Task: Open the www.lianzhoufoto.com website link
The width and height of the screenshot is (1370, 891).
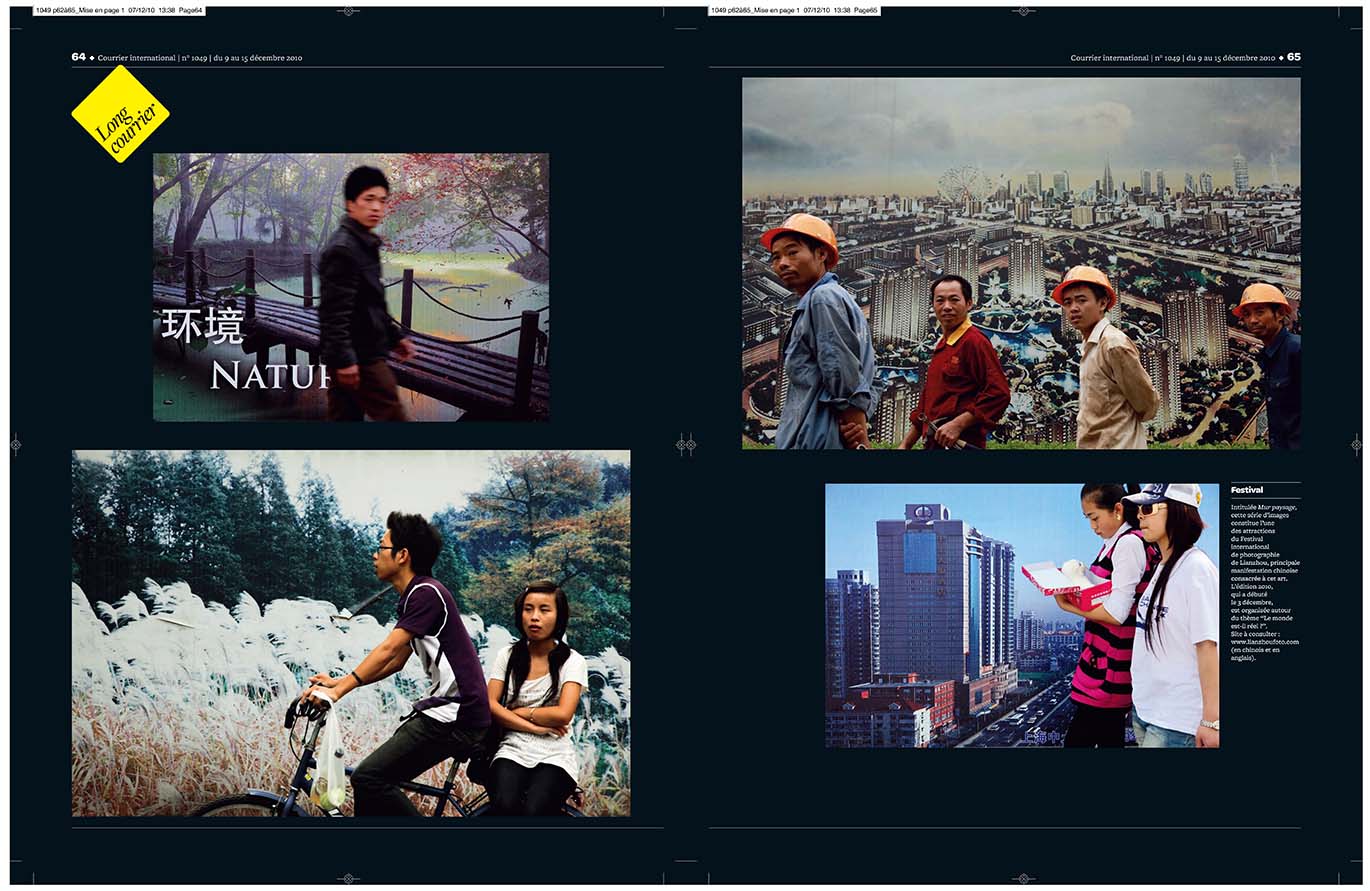Action: 1264,642
